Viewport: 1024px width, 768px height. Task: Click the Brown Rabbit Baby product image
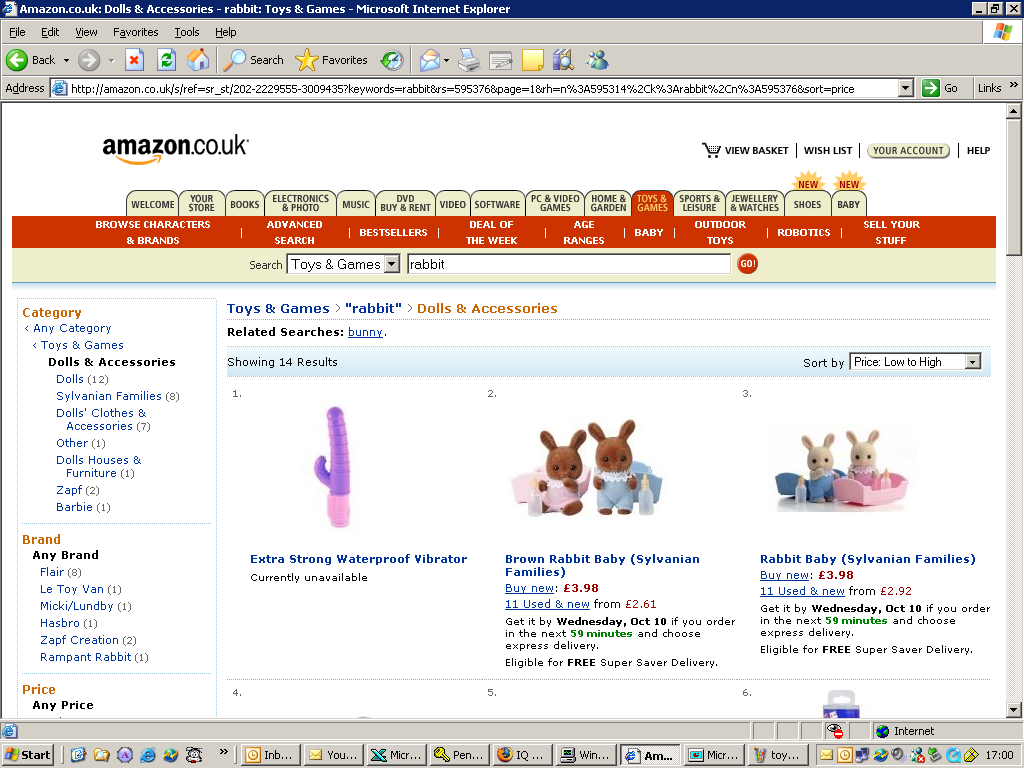pyautogui.click(x=588, y=467)
